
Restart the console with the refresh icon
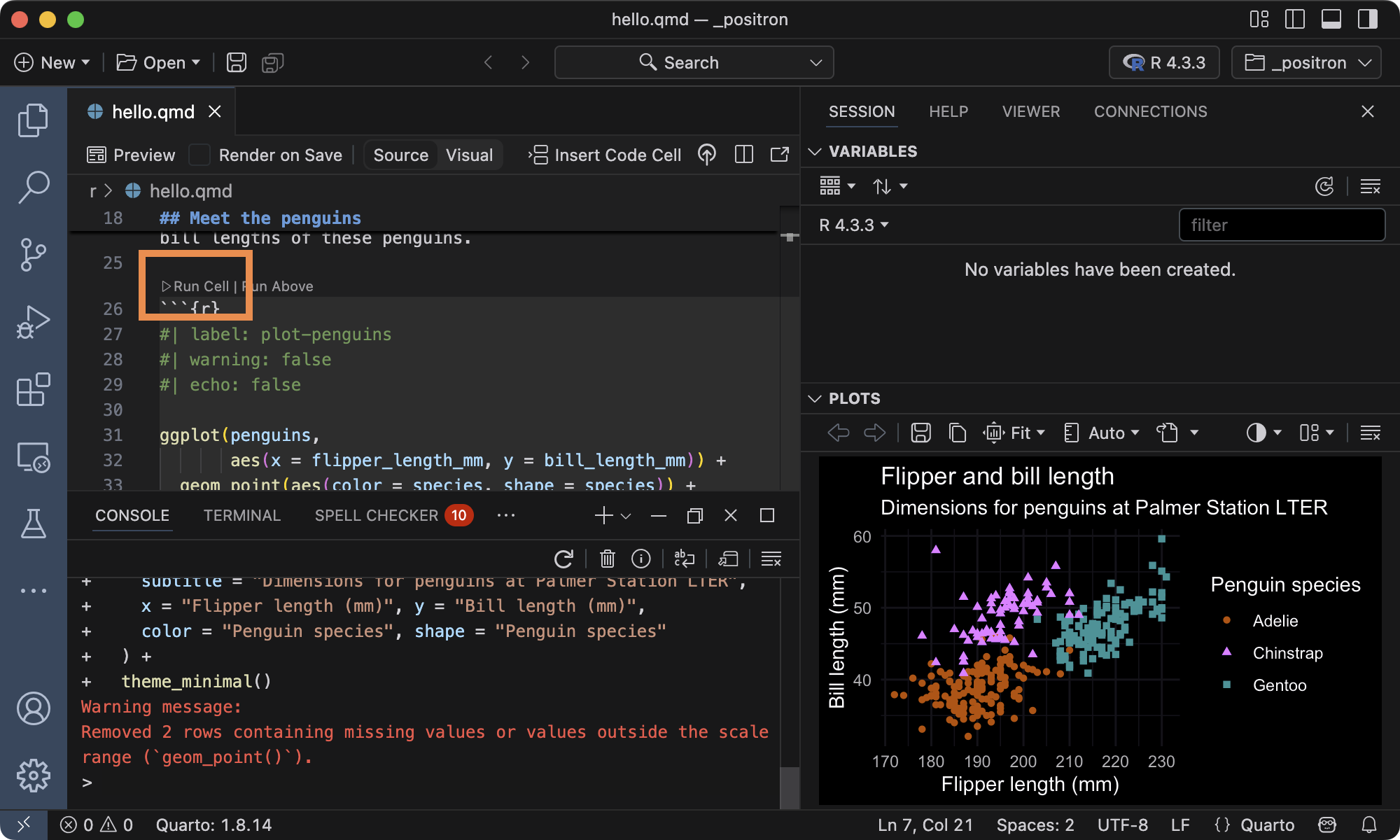(564, 559)
